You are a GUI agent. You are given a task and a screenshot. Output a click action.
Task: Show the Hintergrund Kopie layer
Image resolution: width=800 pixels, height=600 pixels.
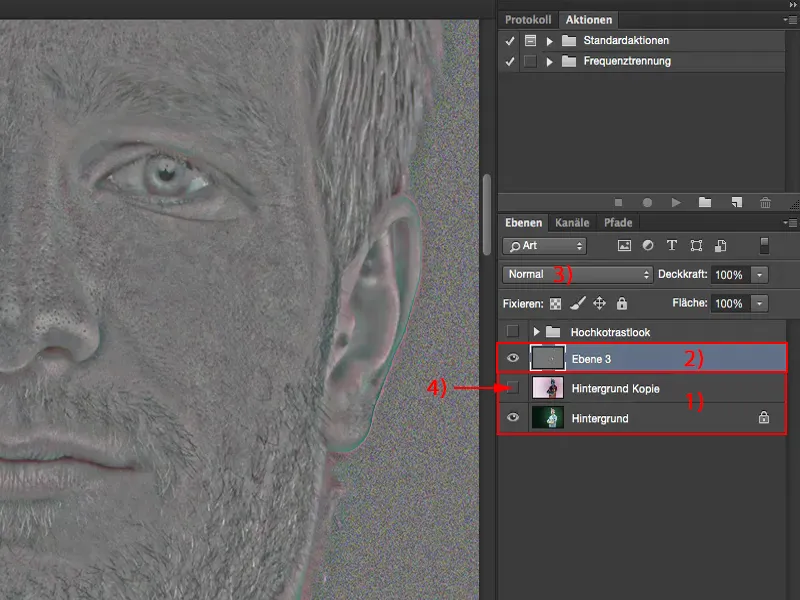513,388
